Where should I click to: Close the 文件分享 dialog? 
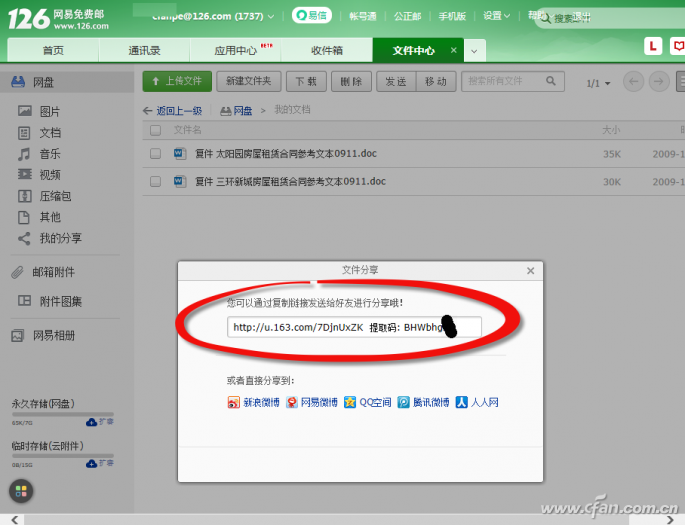coord(530,271)
